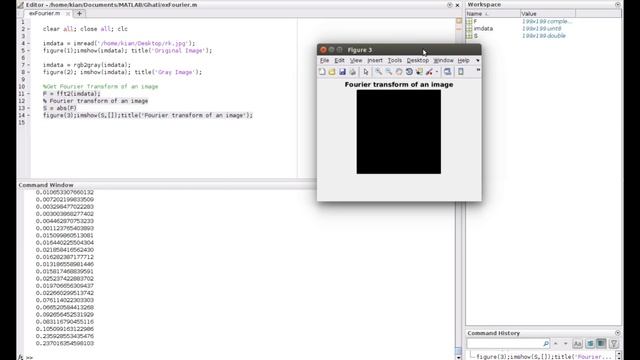Close the Figure 3 window
This screenshot has height=360, width=640.
coord(323,50)
